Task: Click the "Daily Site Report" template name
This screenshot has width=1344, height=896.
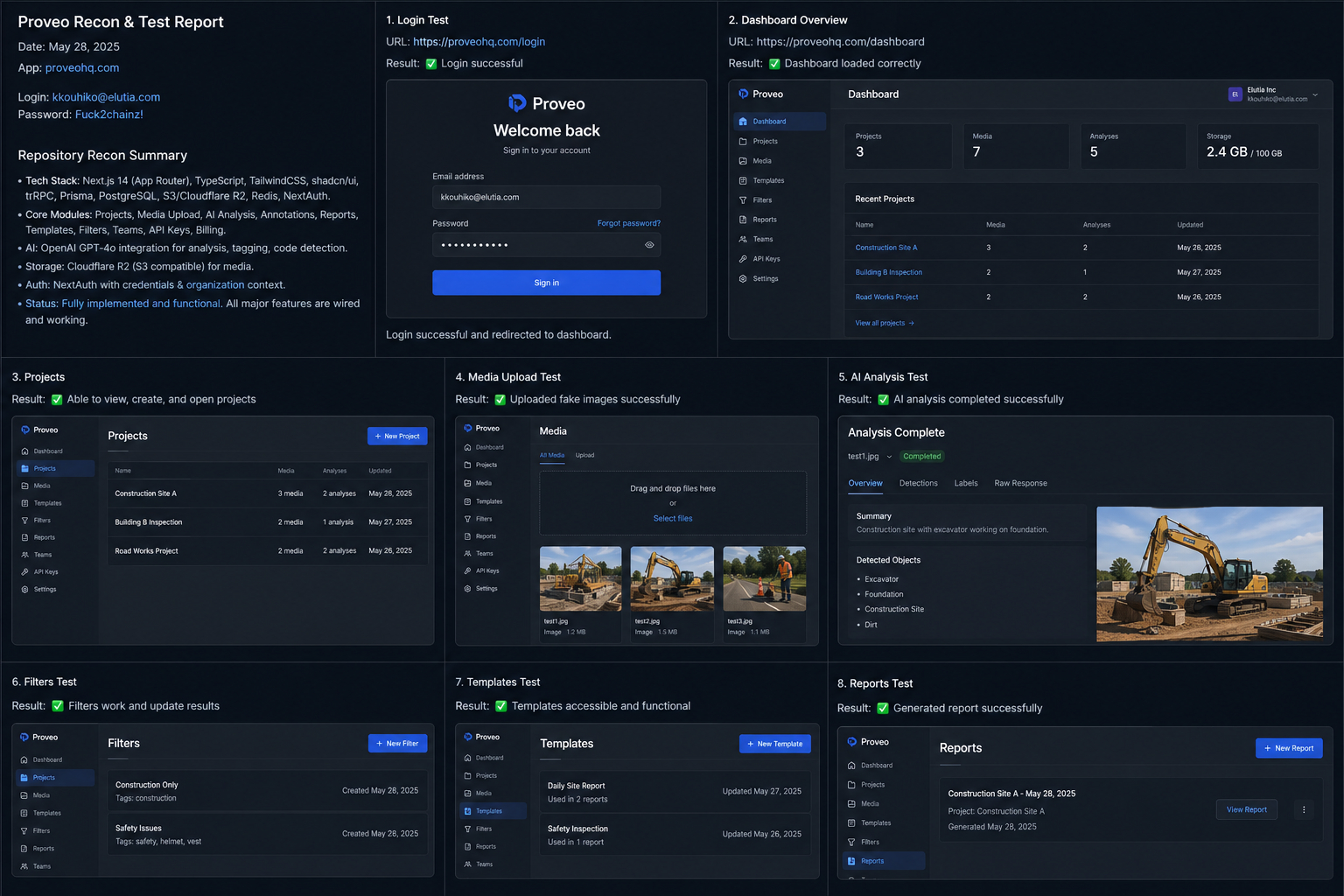Action: (577, 786)
